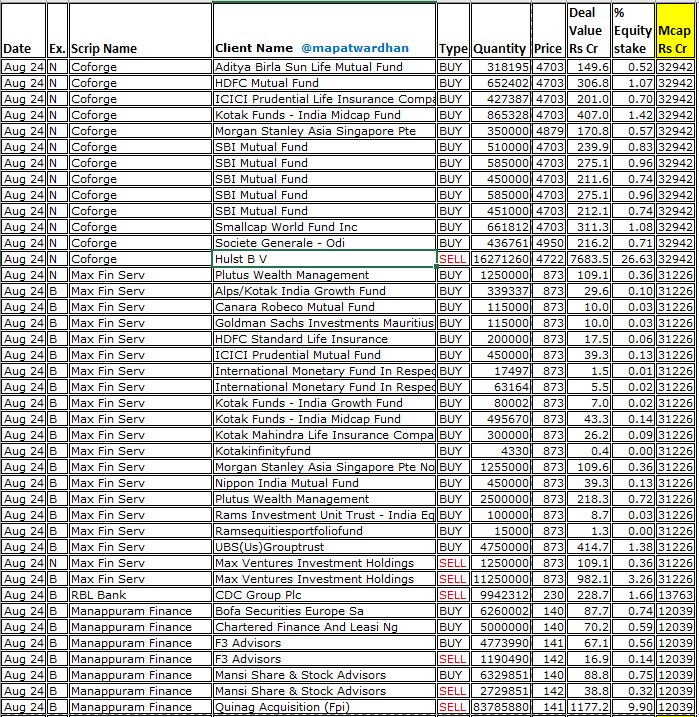Click equity stake 1.42 cell
Viewport: 699px width, 717px height.
(x=633, y=115)
